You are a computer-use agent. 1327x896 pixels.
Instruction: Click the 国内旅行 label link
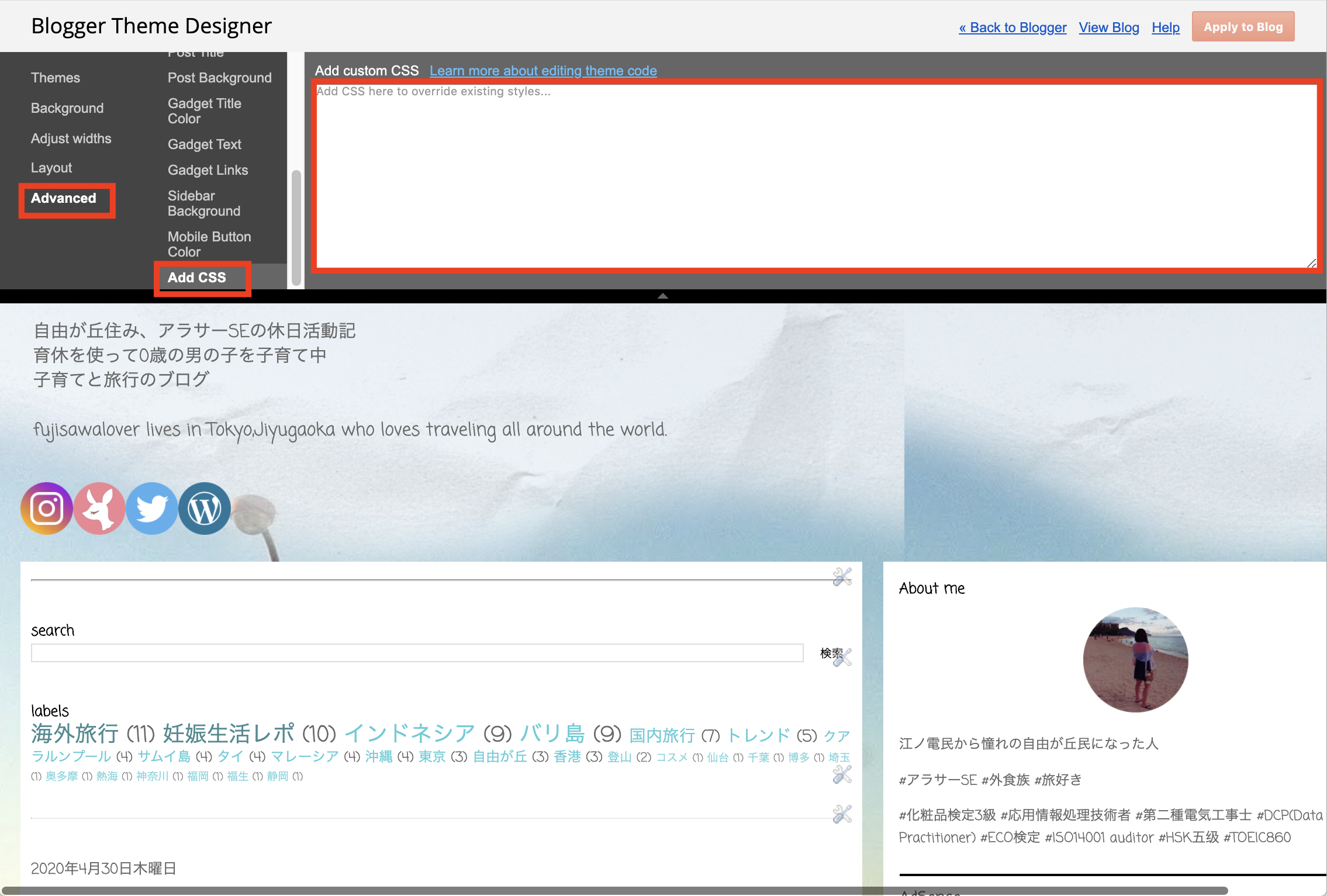[662, 735]
